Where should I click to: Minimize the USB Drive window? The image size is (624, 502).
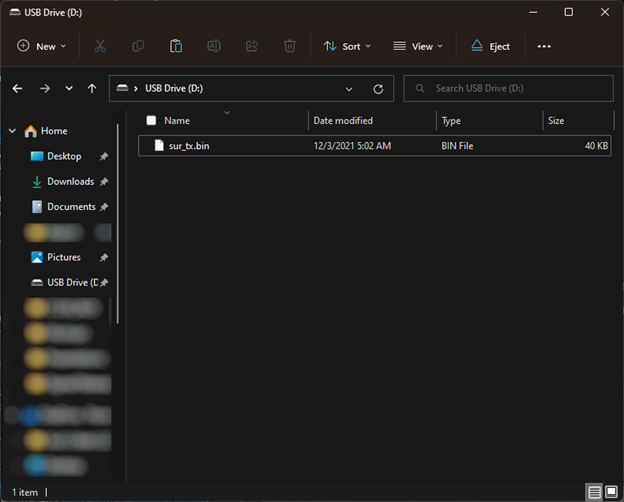pos(533,12)
